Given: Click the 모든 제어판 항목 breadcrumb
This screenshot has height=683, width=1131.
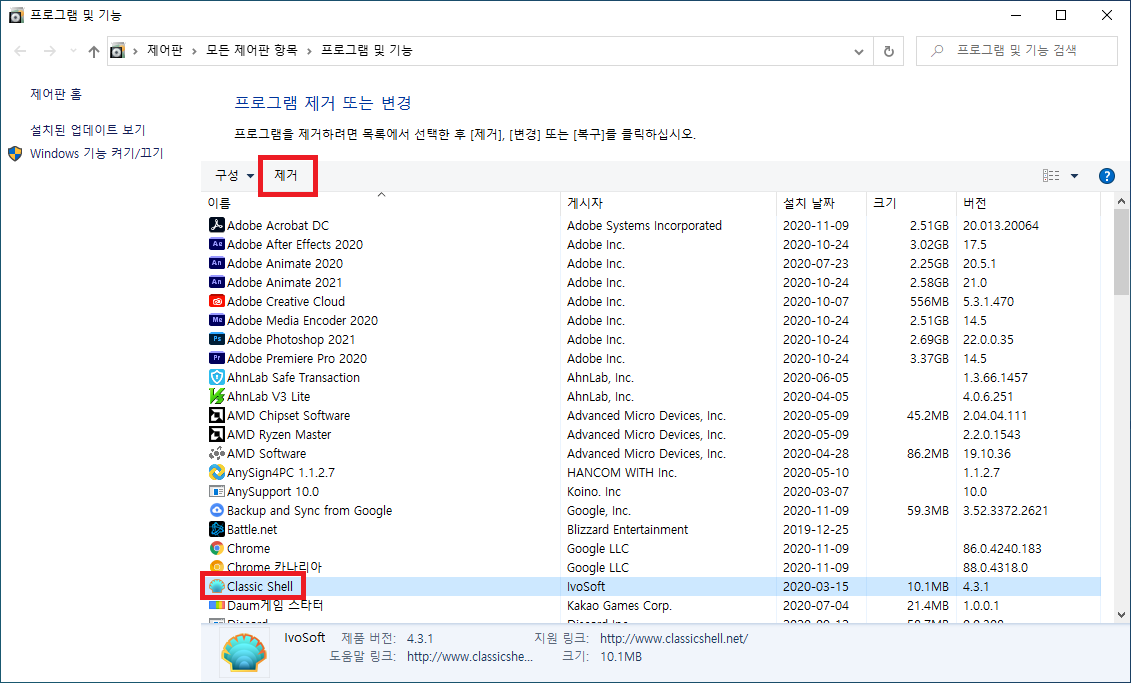Looking at the screenshot, I should click(252, 50).
